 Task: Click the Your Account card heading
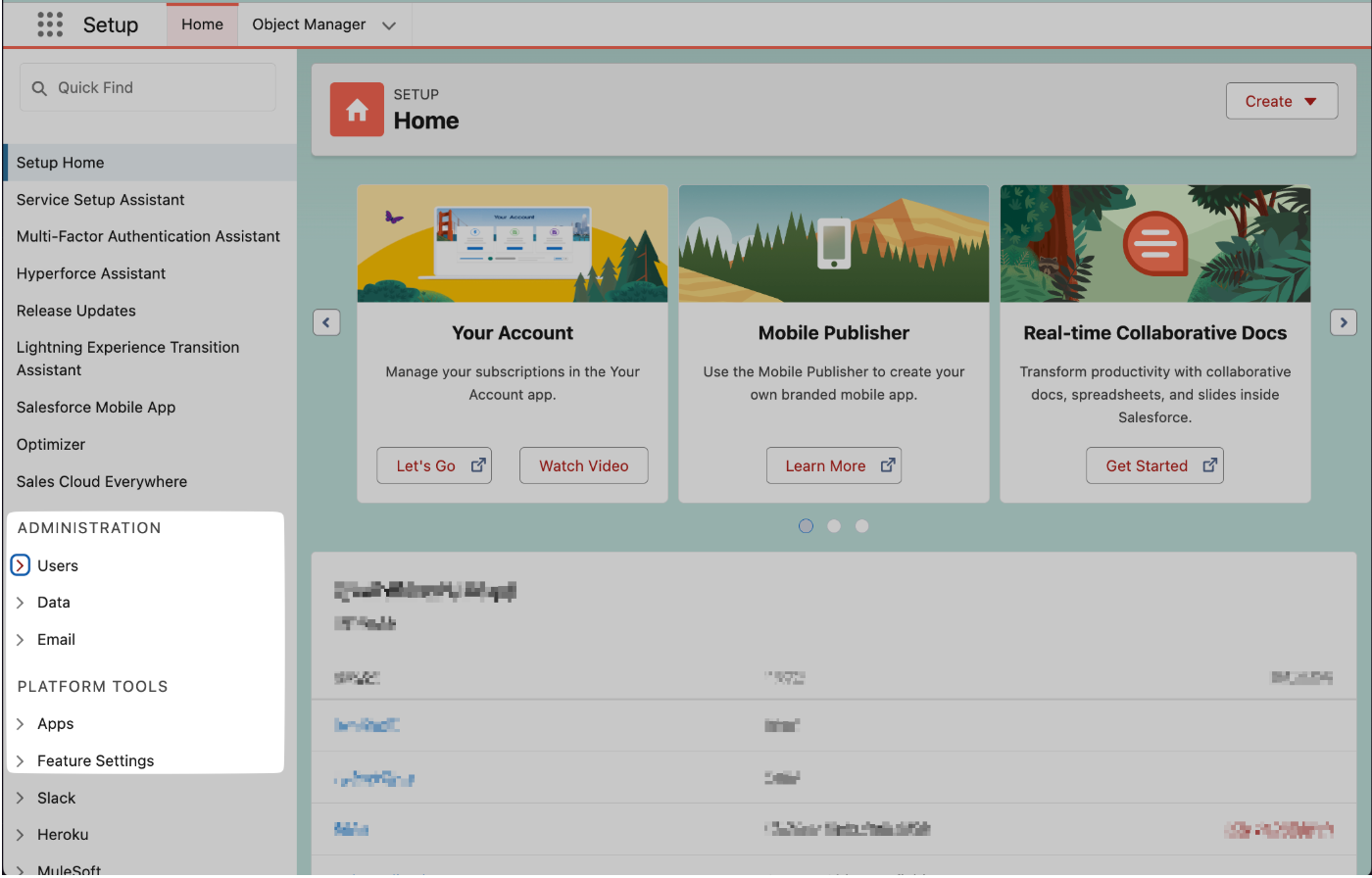point(513,333)
